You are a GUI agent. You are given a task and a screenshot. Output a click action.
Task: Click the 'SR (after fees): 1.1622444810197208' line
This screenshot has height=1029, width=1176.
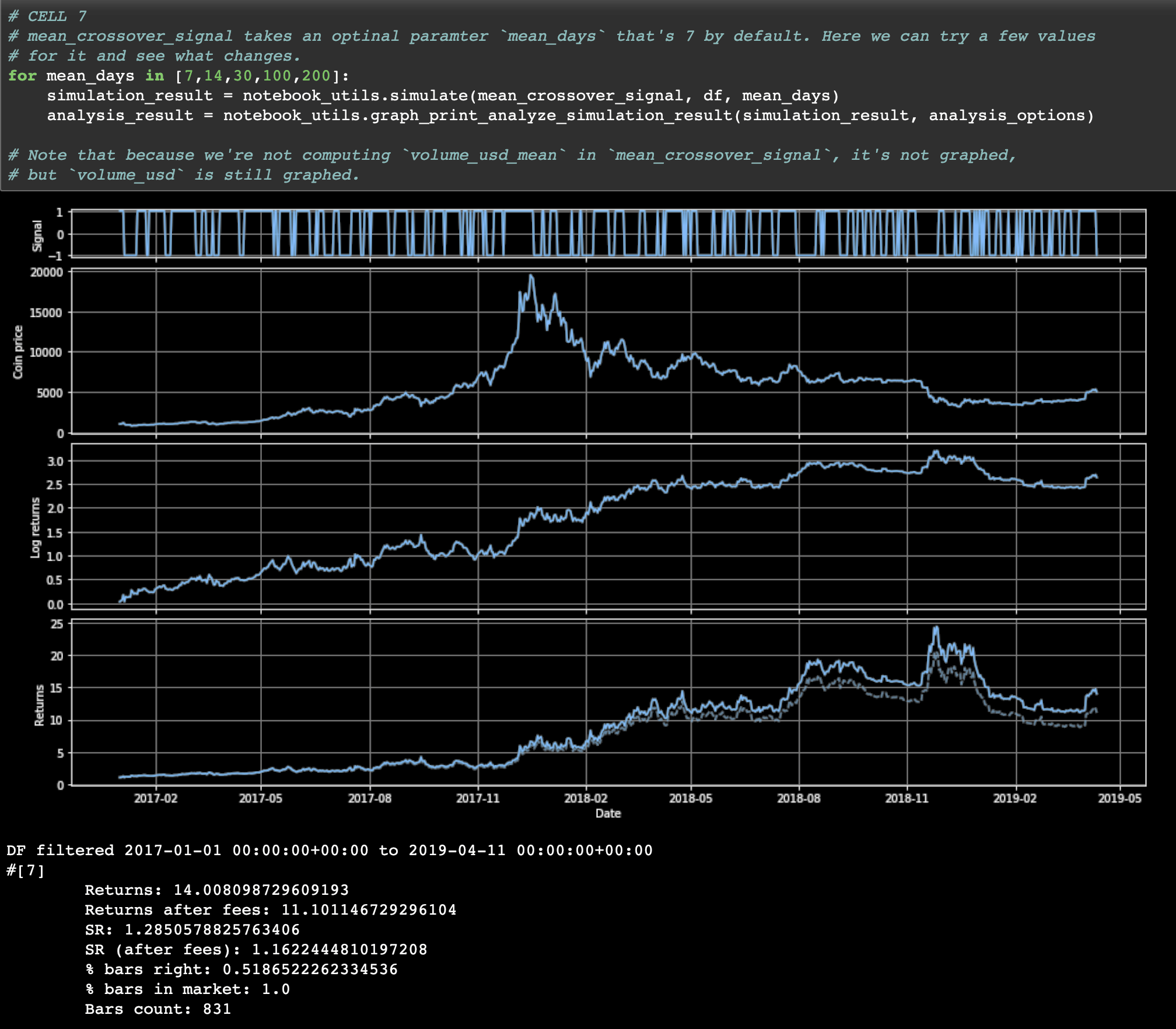tap(256, 950)
